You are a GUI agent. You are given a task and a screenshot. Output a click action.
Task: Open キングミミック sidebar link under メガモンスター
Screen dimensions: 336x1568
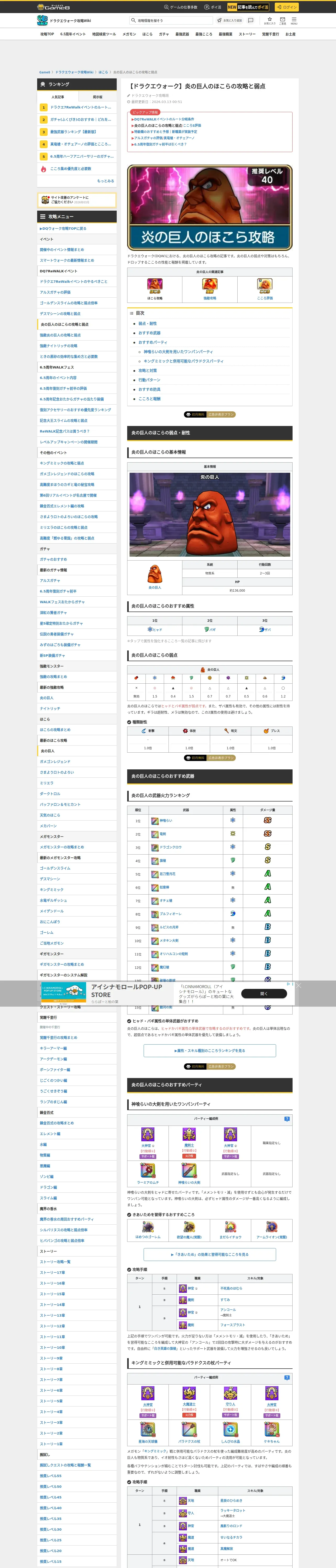52,890
